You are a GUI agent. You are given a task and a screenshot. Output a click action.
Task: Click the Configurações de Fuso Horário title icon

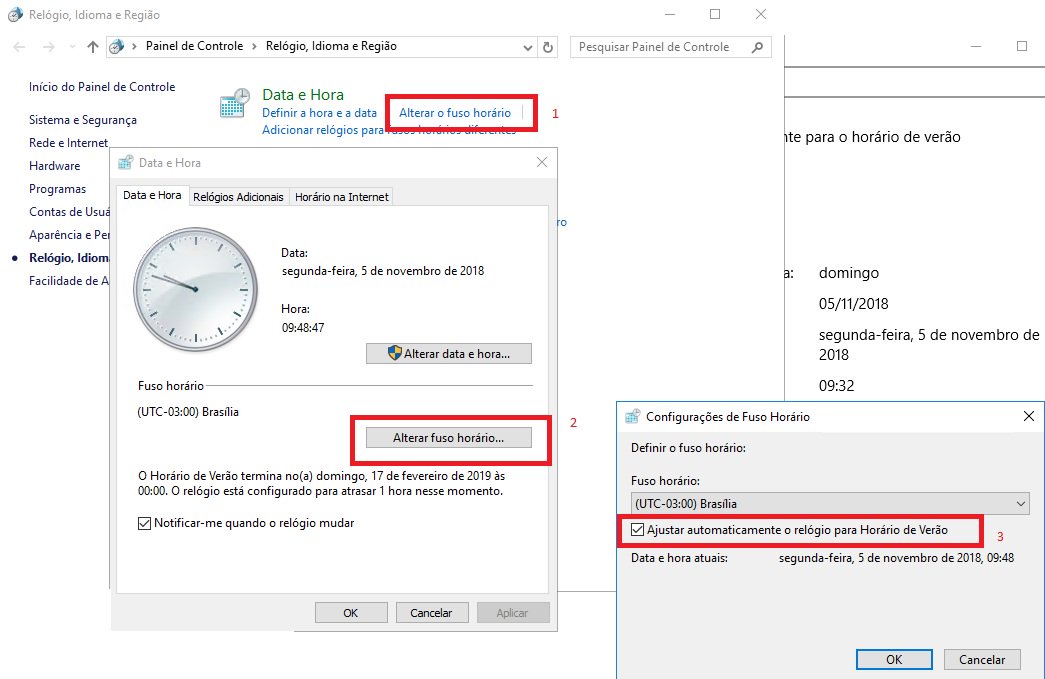632,417
